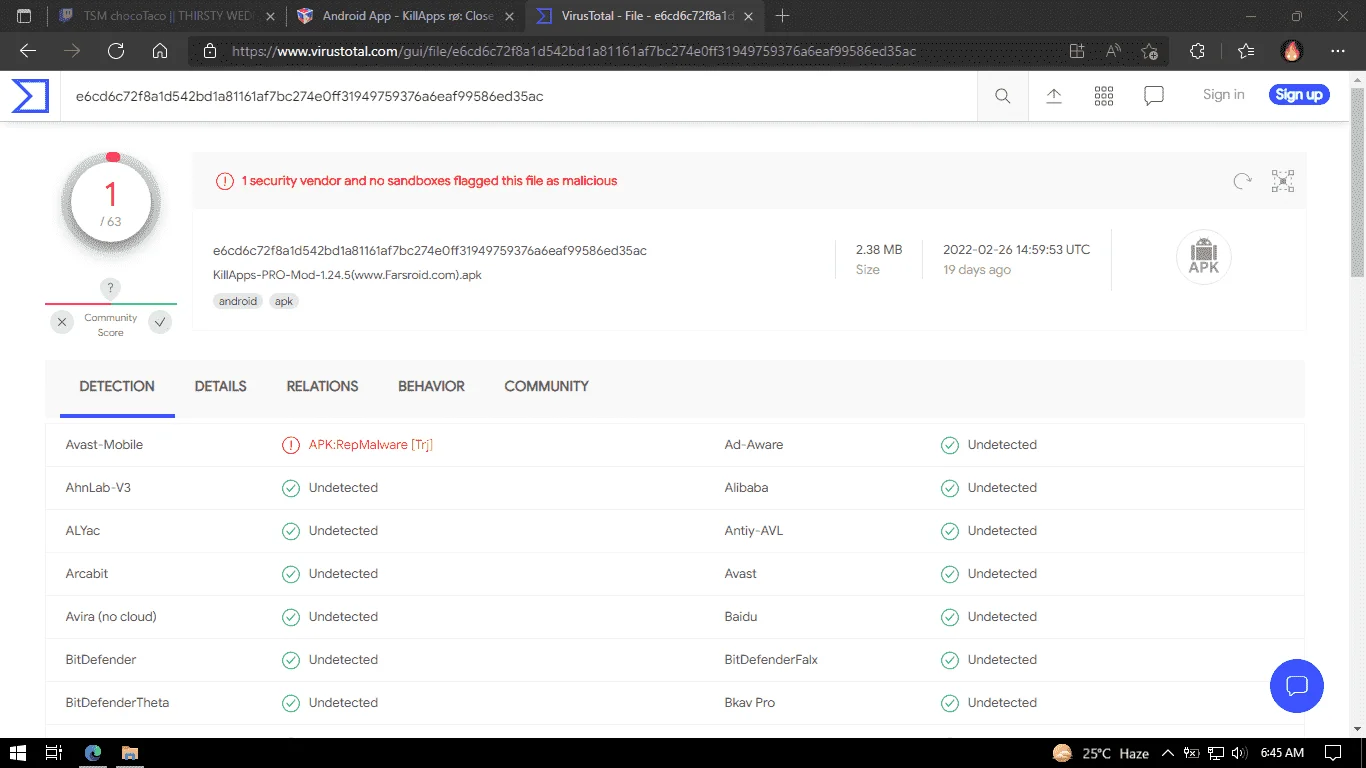Refresh the current page
Screen dimensions: 1366x768
pos(116,51)
